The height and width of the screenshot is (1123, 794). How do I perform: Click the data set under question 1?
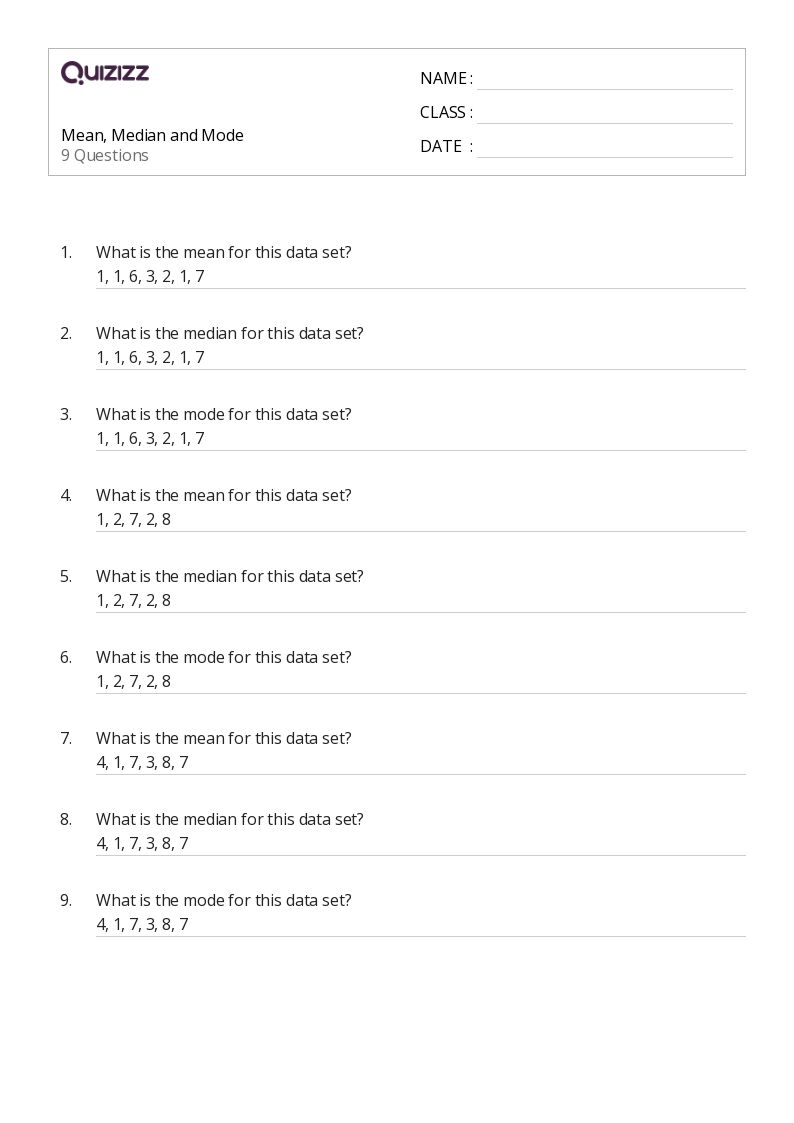[x=150, y=276]
